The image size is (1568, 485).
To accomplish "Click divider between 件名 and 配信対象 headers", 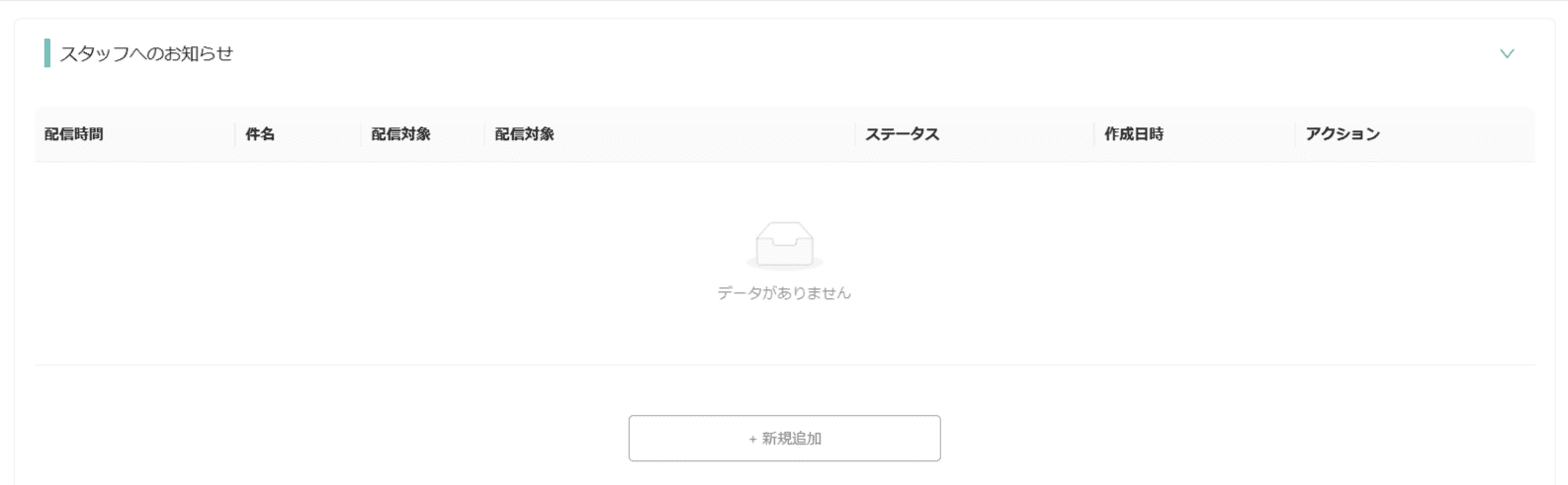I will (x=361, y=134).
